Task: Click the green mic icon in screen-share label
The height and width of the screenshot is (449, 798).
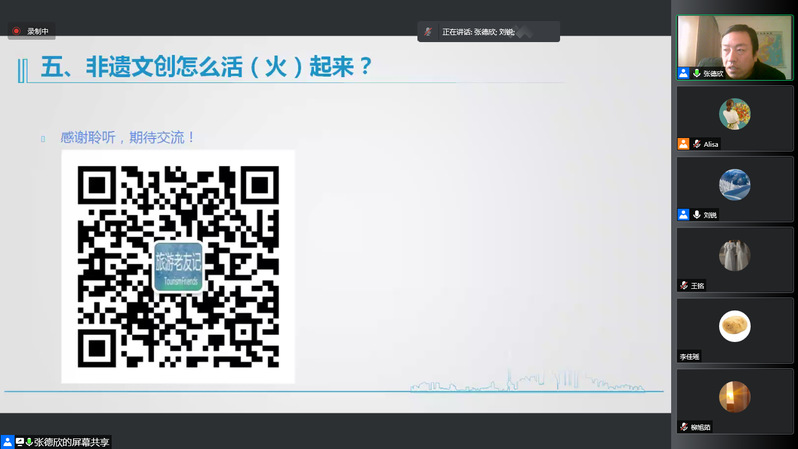Action: click(29, 441)
